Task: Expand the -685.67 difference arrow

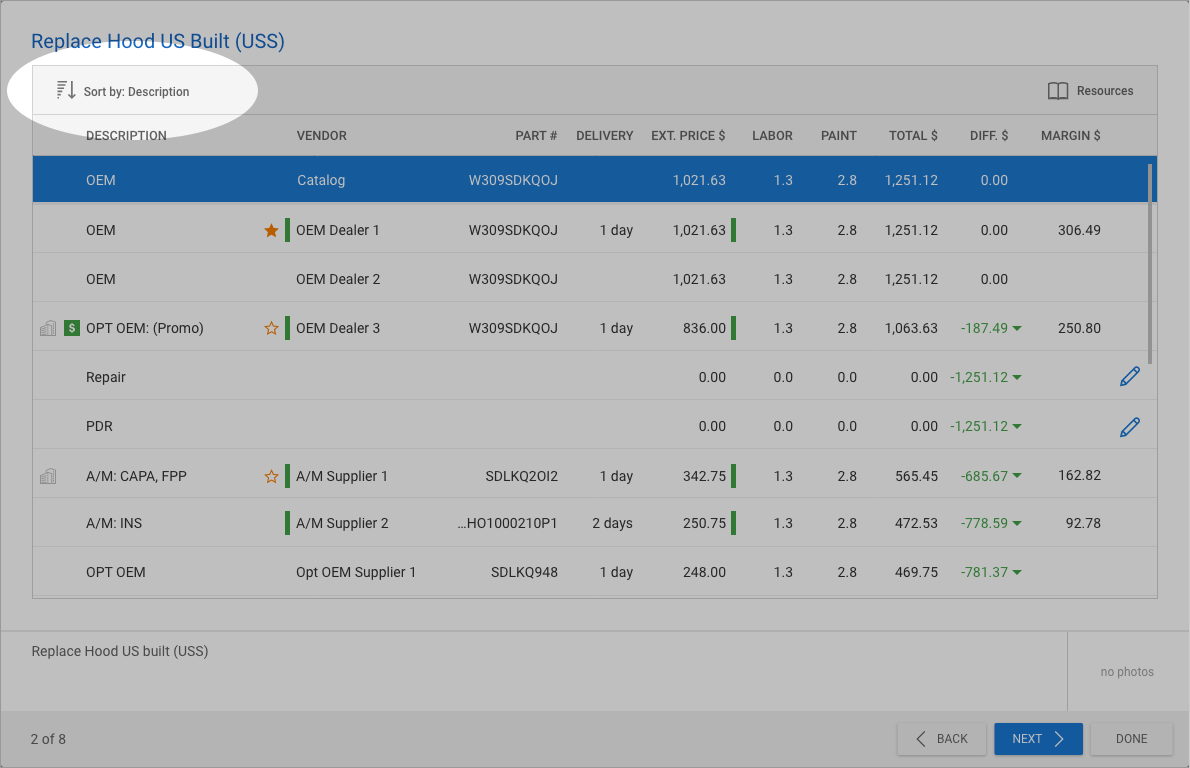Action: click(1017, 477)
